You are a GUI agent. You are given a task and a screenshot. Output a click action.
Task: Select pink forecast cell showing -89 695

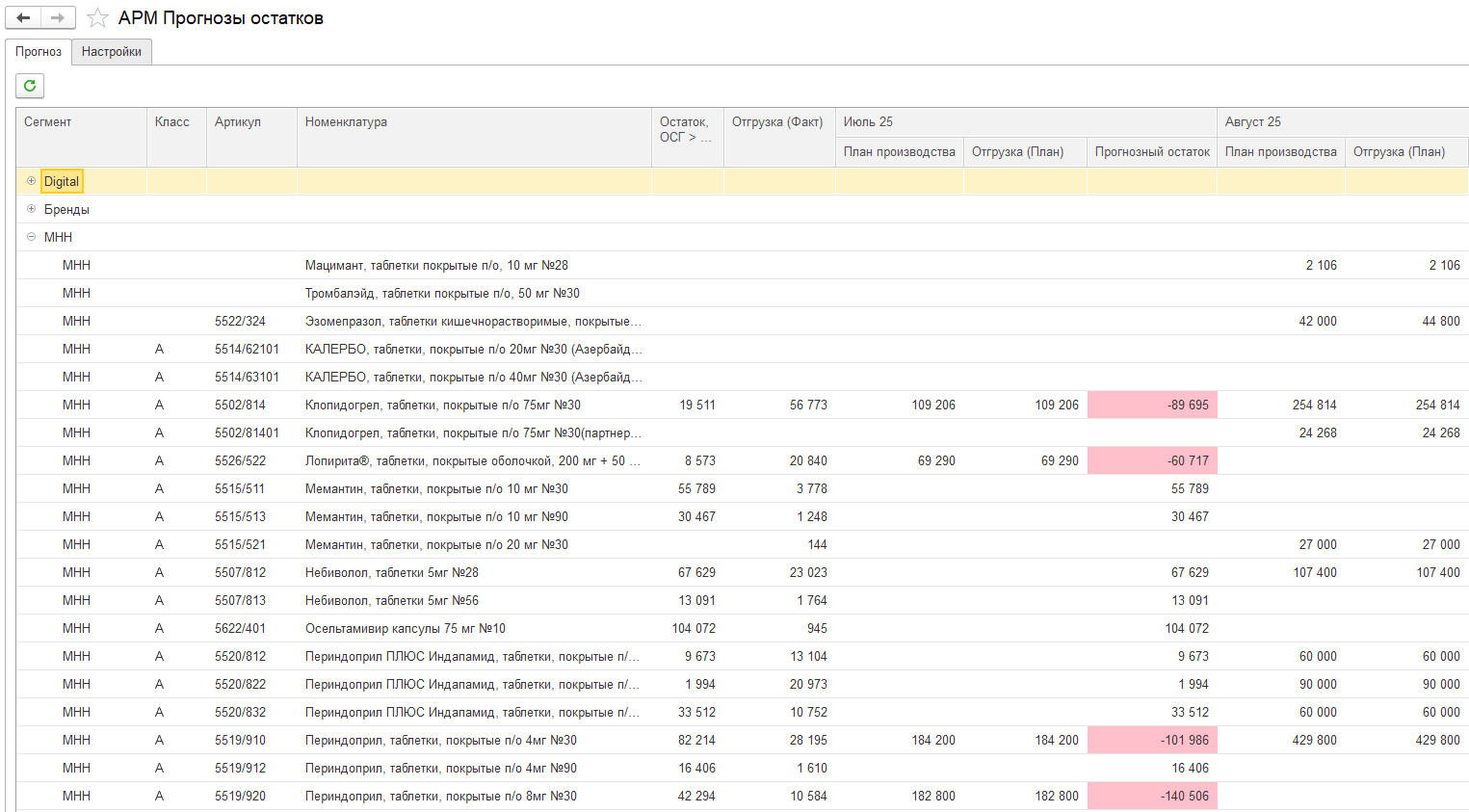point(1152,405)
